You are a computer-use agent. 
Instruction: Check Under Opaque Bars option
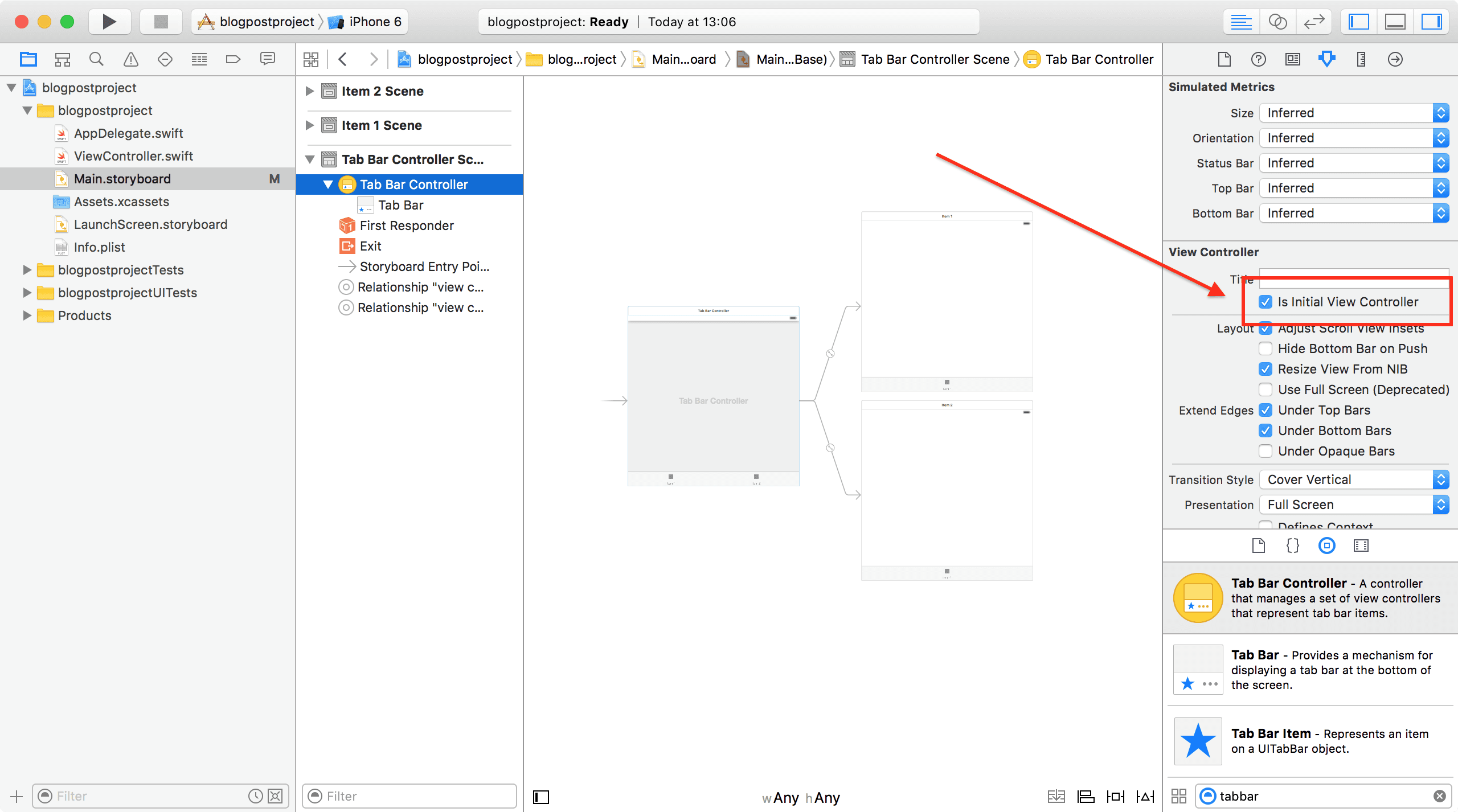(x=1265, y=451)
